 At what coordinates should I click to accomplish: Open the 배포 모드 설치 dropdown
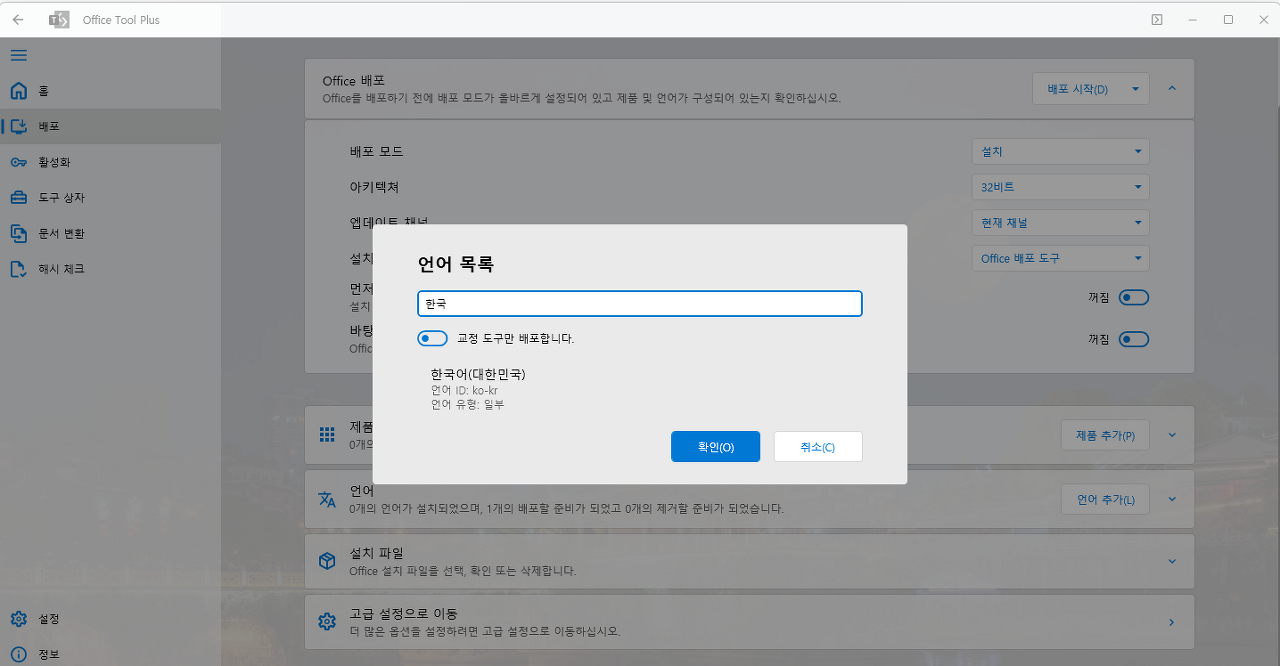point(1060,152)
